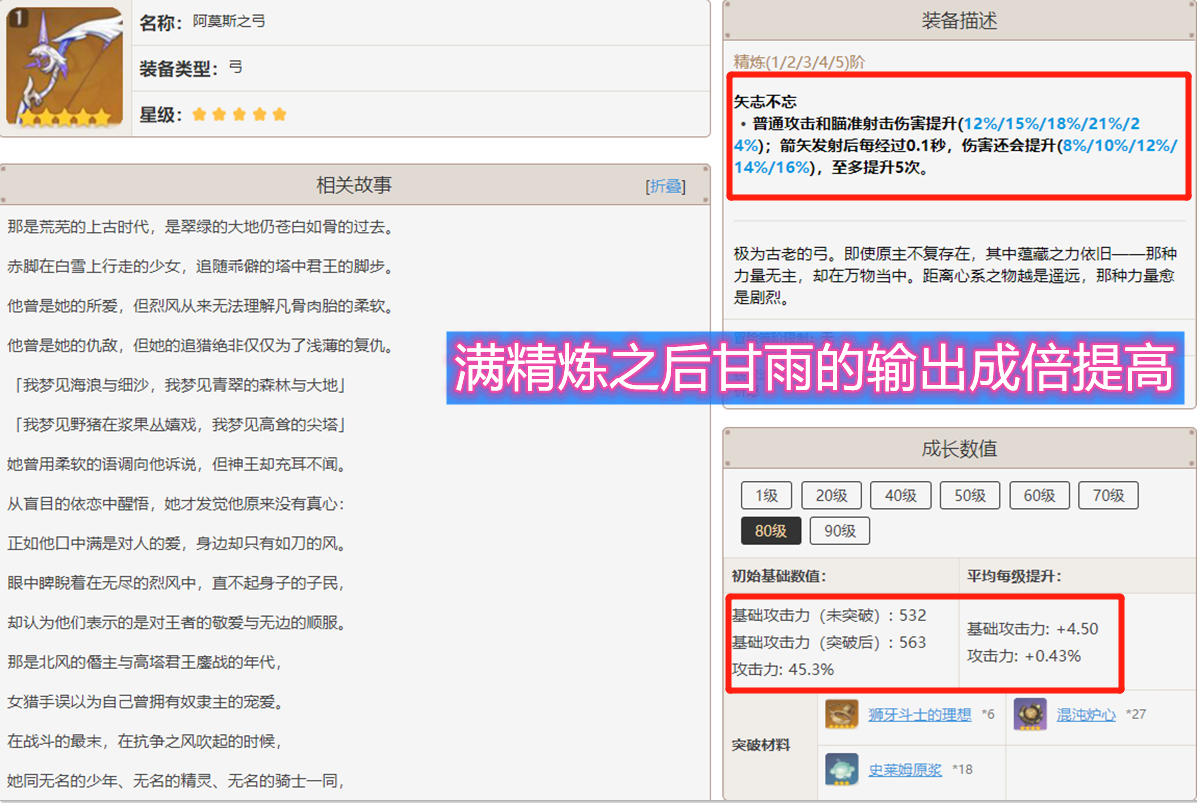The image size is (1197, 803).
Task: Select the 40级 level option
Action: [900, 495]
